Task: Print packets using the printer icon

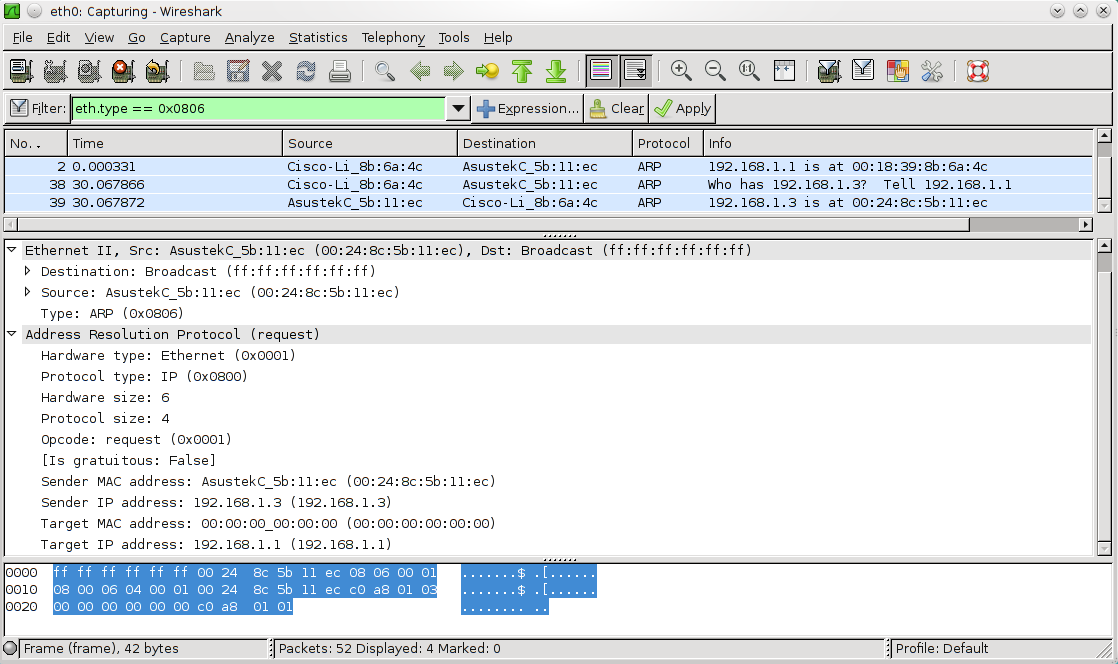Action: click(339, 71)
